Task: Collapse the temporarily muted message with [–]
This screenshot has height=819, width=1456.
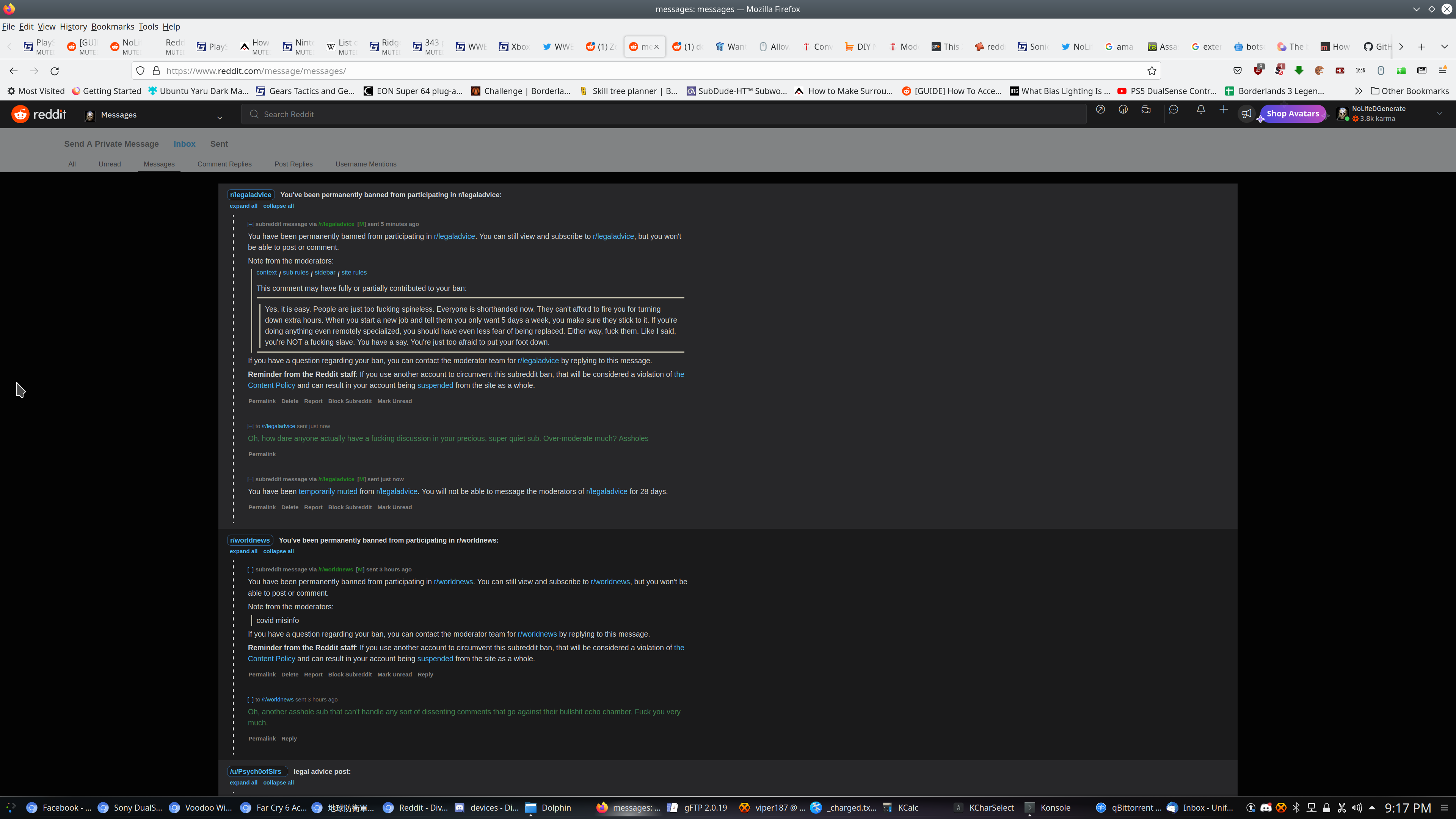Action: coord(250,479)
